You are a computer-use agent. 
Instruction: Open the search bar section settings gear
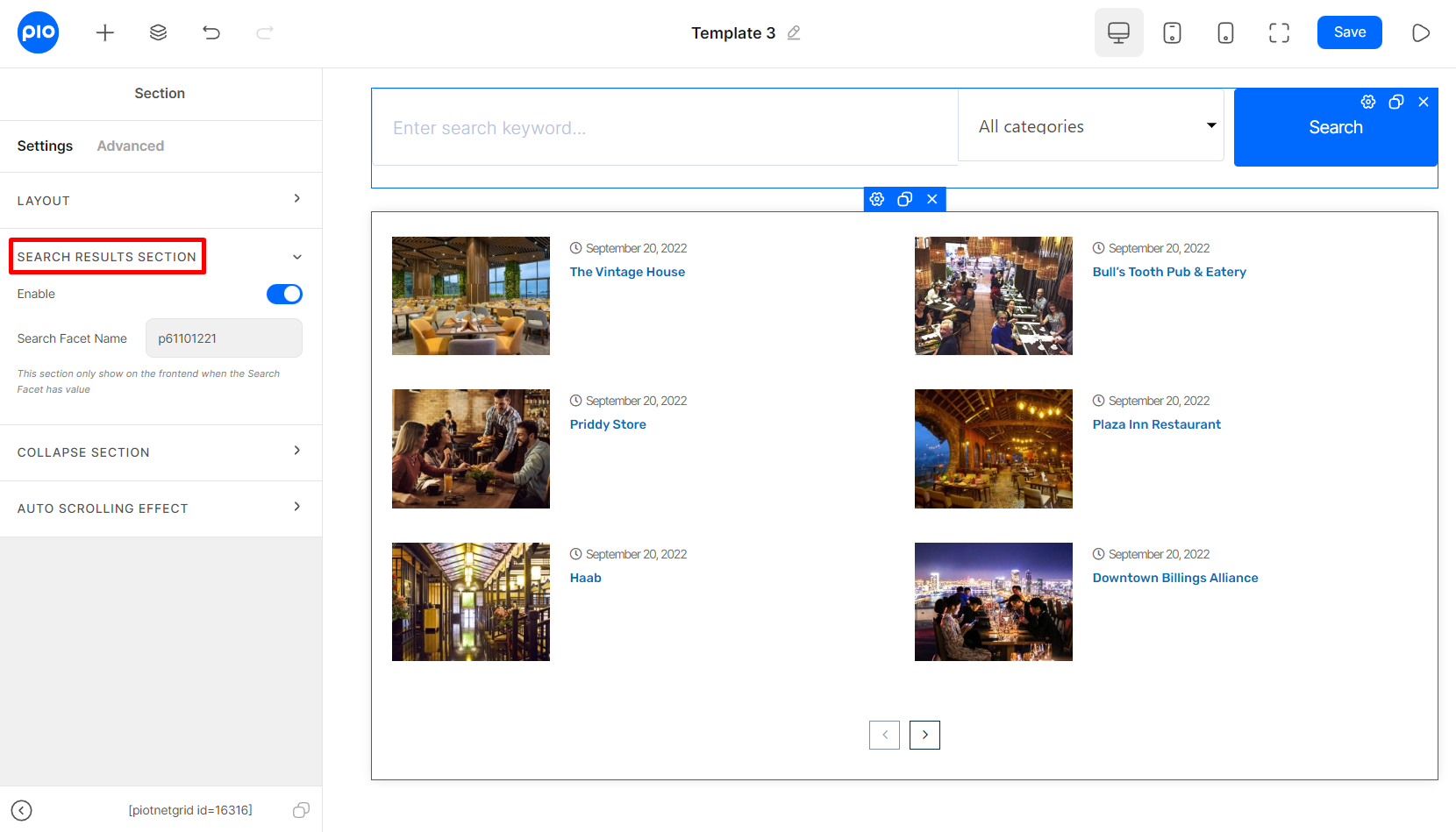click(x=1368, y=102)
